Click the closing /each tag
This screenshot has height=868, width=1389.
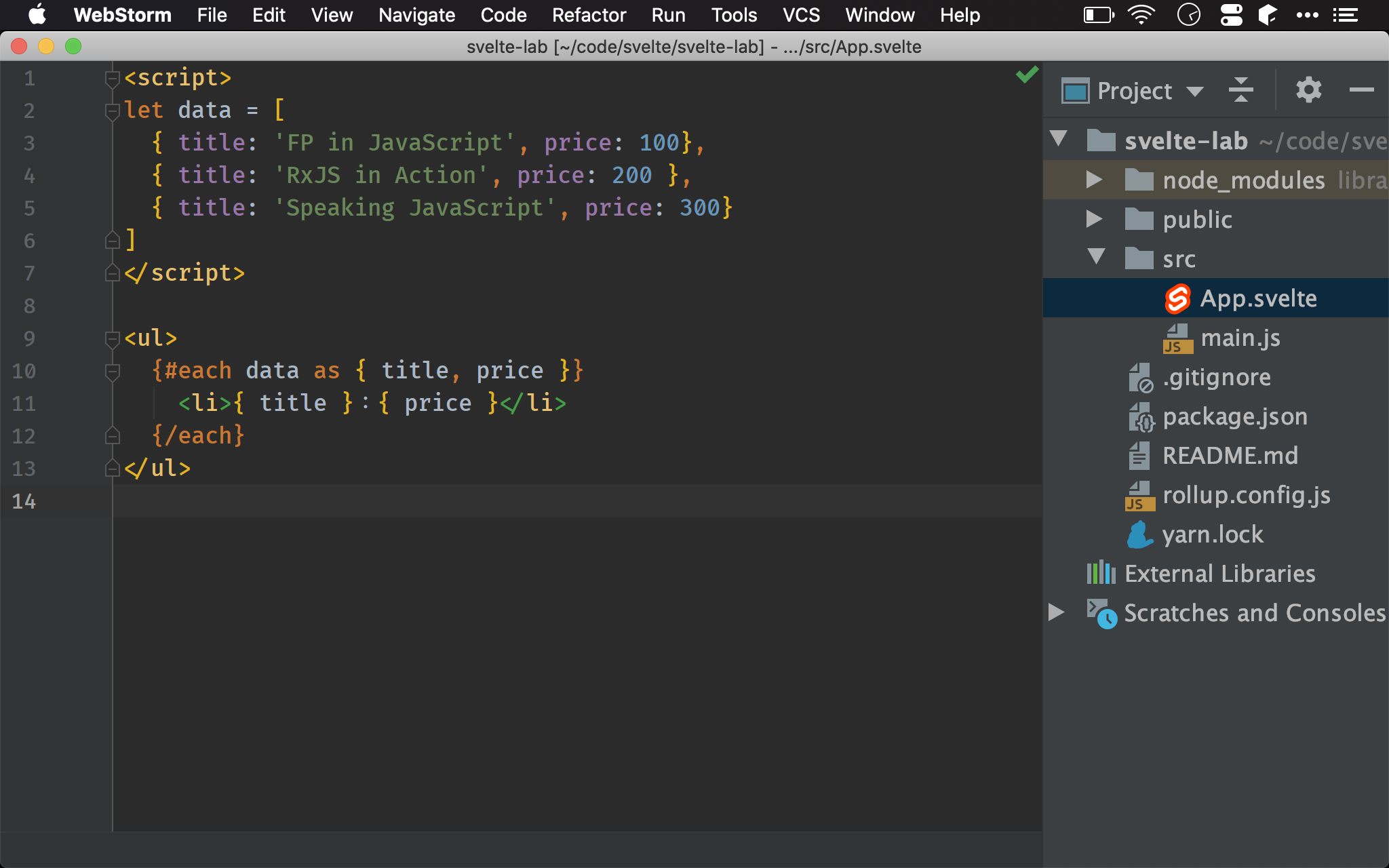pyautogui.click(x=198, y=435)
